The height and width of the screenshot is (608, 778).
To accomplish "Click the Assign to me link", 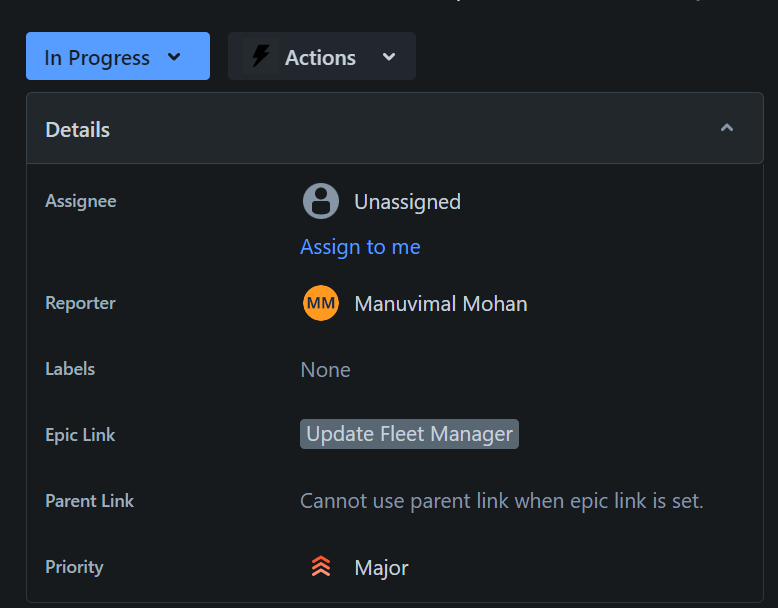I will tap(360, 247).
